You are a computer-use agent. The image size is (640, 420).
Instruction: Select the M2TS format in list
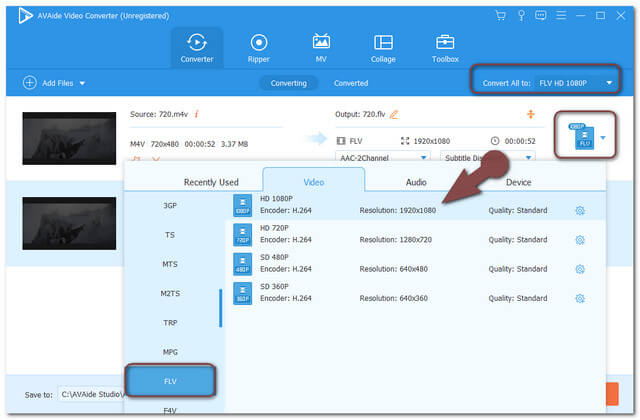(x=170, y=293)
